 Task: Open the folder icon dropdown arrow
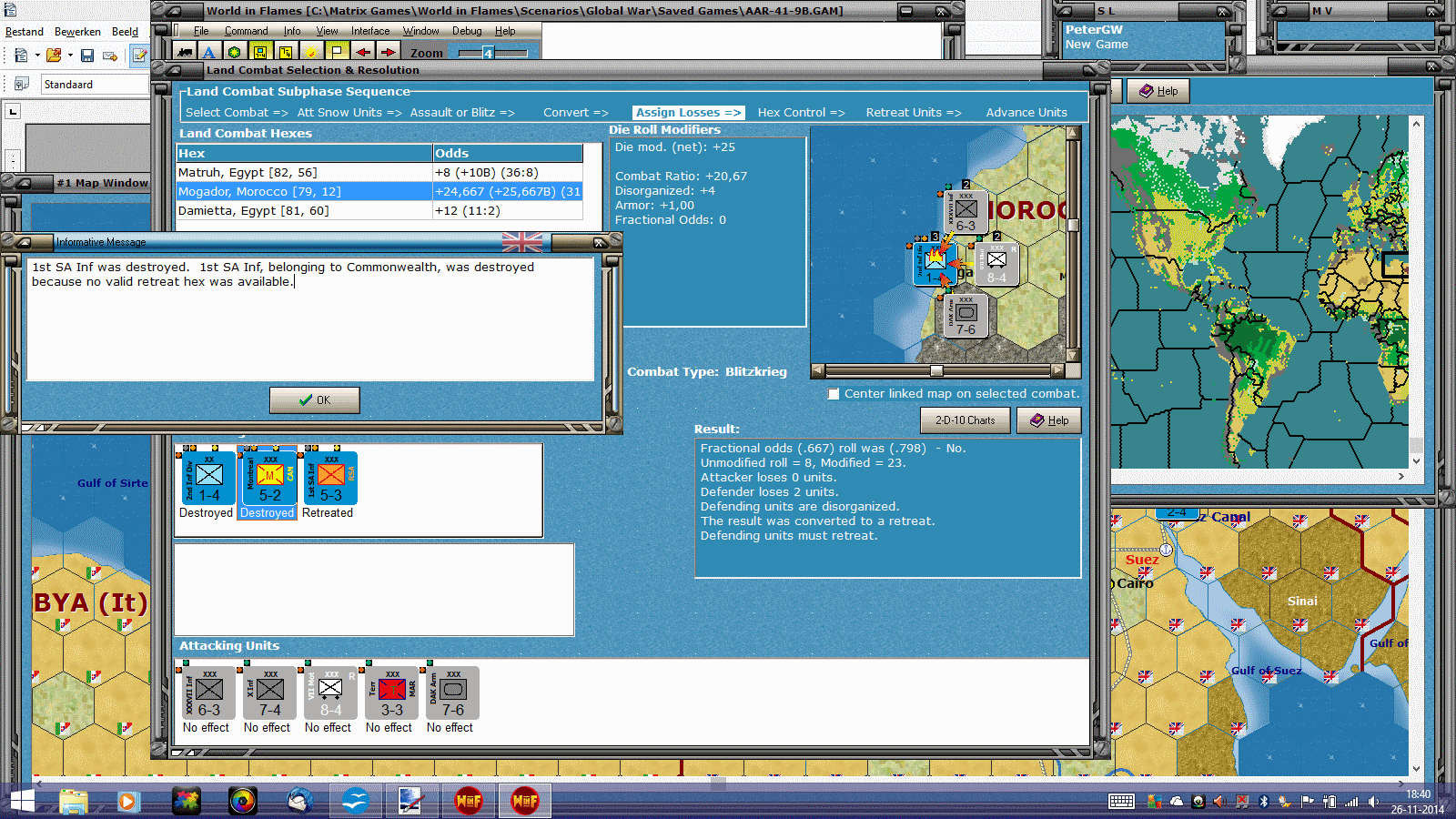click(70, 56)
